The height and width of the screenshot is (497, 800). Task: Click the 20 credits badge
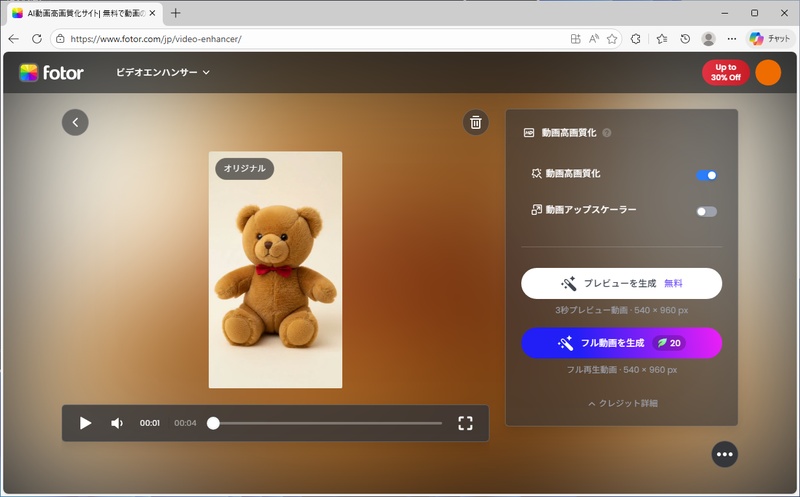click(x=669, y=343)
